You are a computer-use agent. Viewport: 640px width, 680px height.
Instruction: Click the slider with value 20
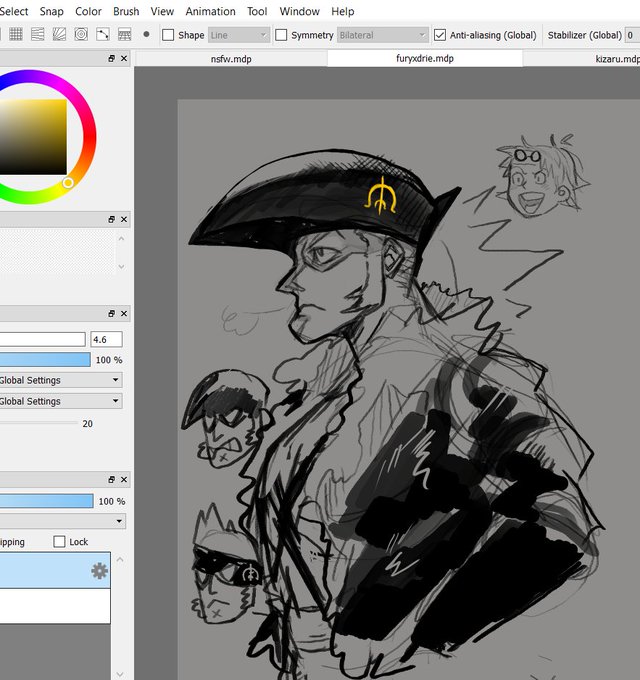tap(39, 423)
